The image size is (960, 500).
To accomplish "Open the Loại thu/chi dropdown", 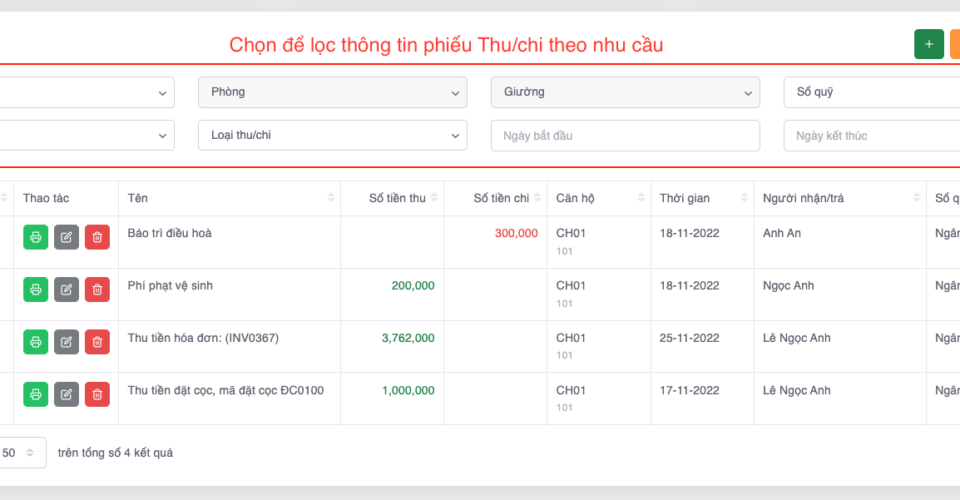I will point(332,135).
